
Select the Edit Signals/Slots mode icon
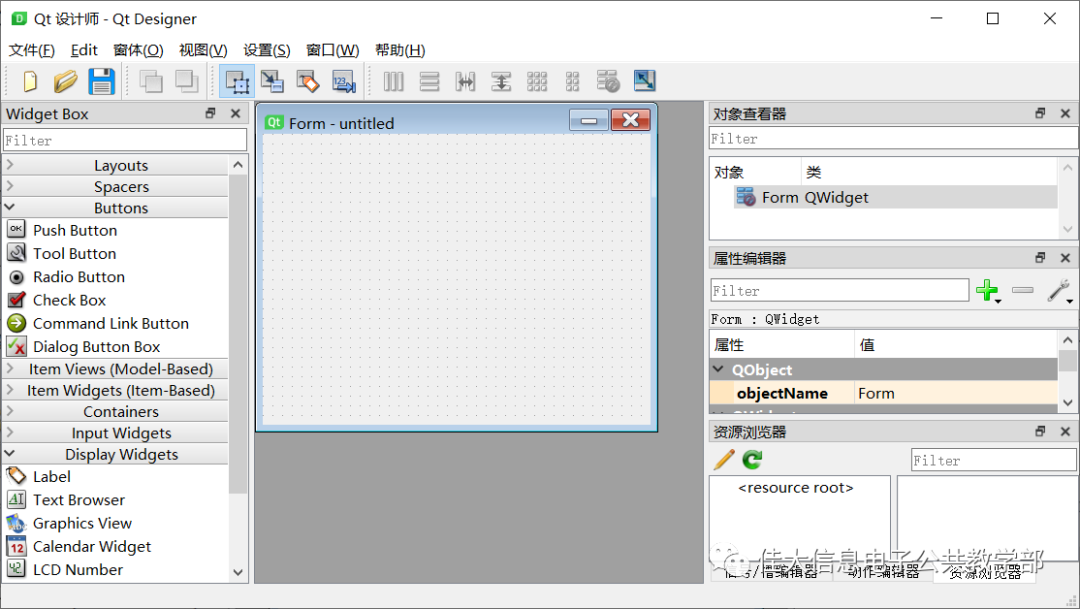pyautogui.click(x=272, y=82)
